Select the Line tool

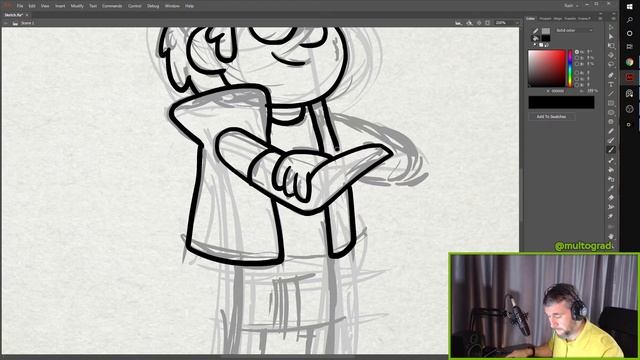pos(611,94)
